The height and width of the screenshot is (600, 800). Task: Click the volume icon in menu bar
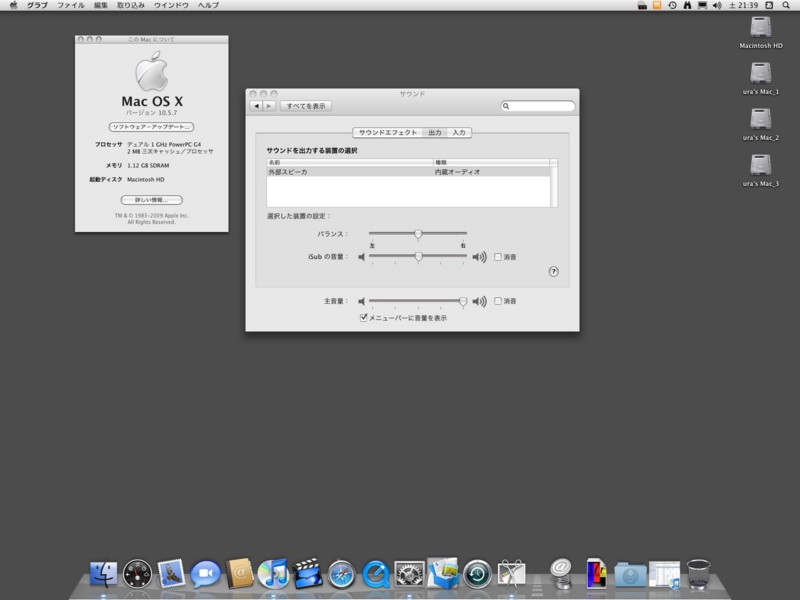tap(717, 5)
